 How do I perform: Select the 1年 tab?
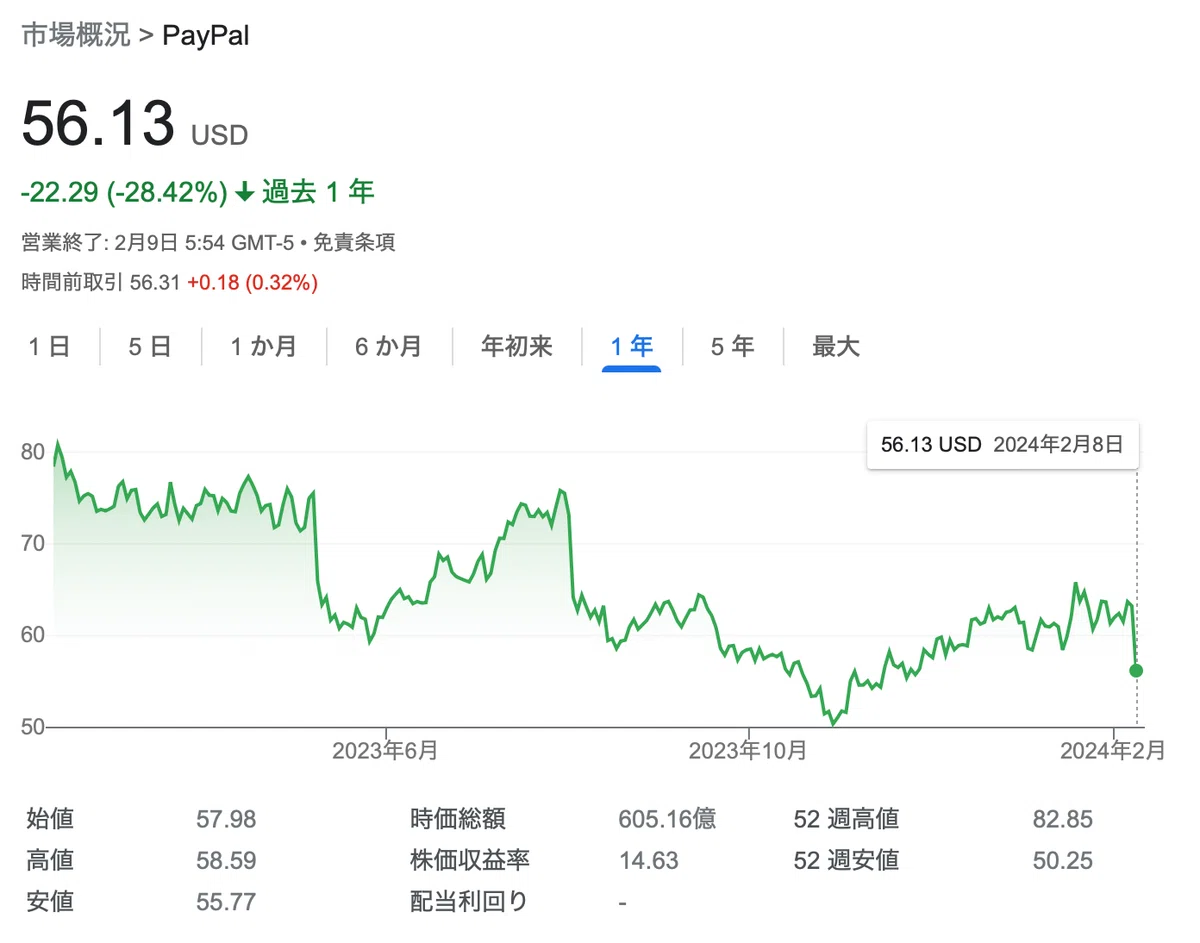click(x=631, y=347)
